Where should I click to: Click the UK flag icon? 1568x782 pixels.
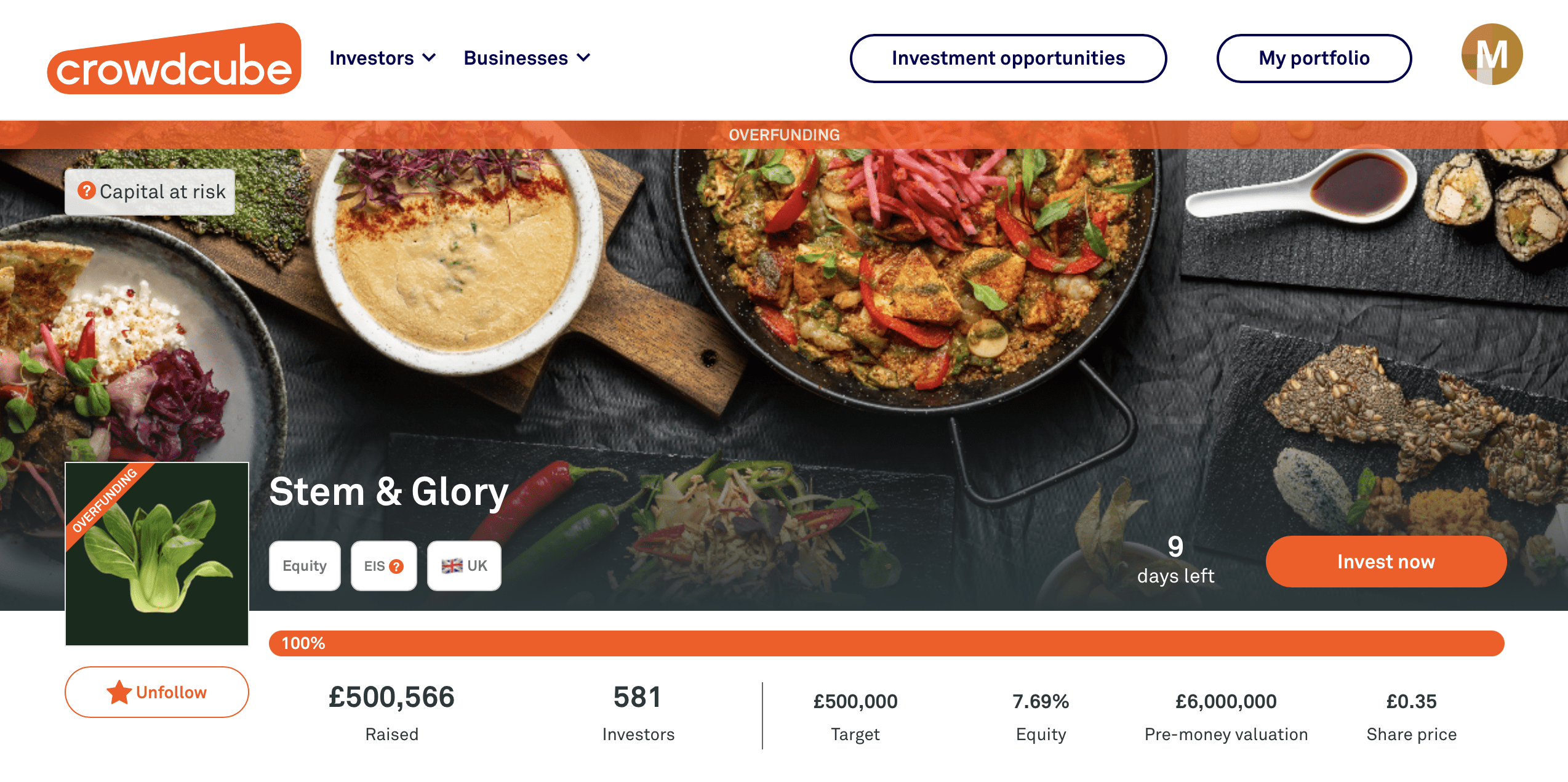[452, 566]
